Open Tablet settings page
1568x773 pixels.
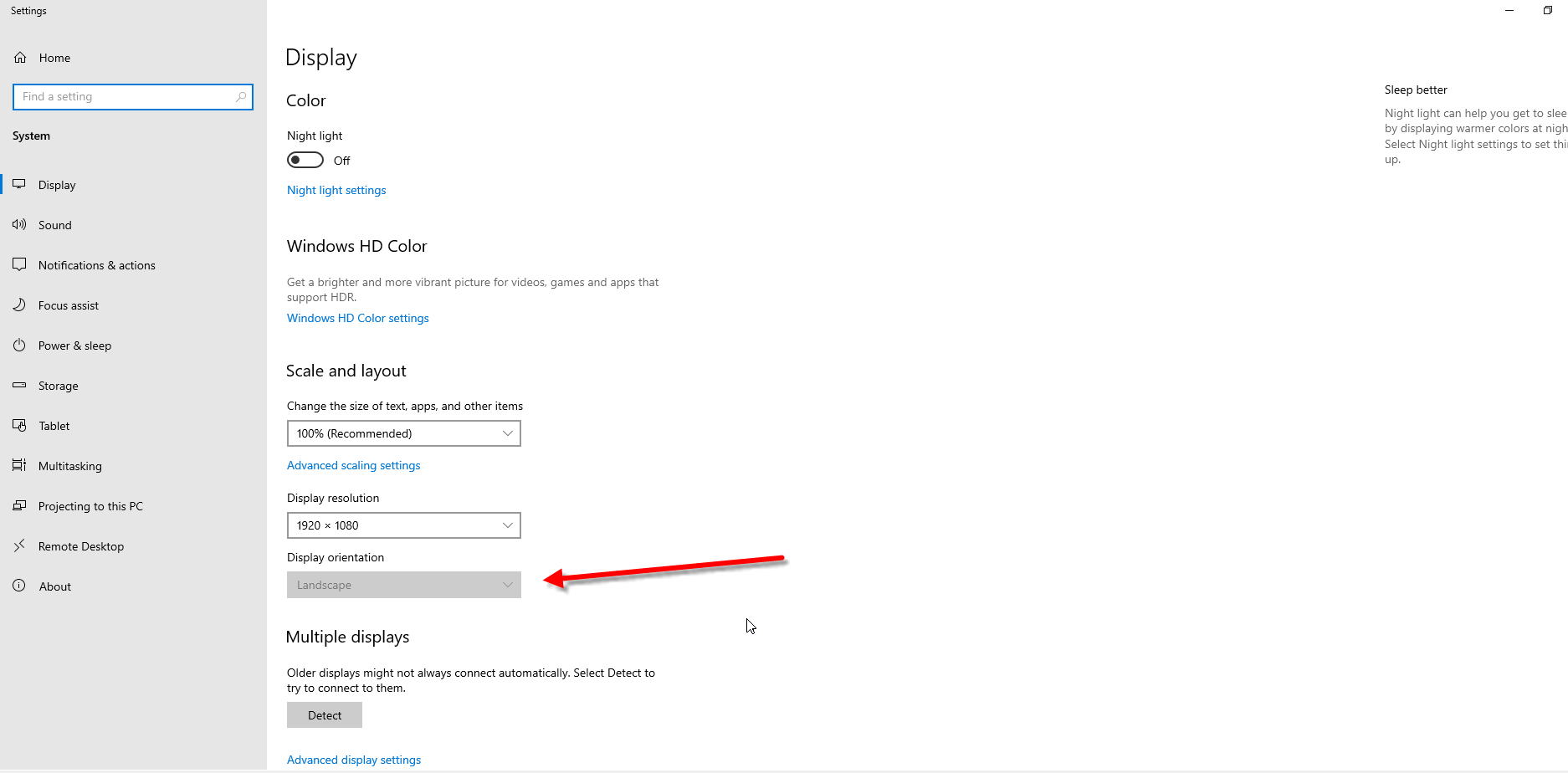pos(134,426)
